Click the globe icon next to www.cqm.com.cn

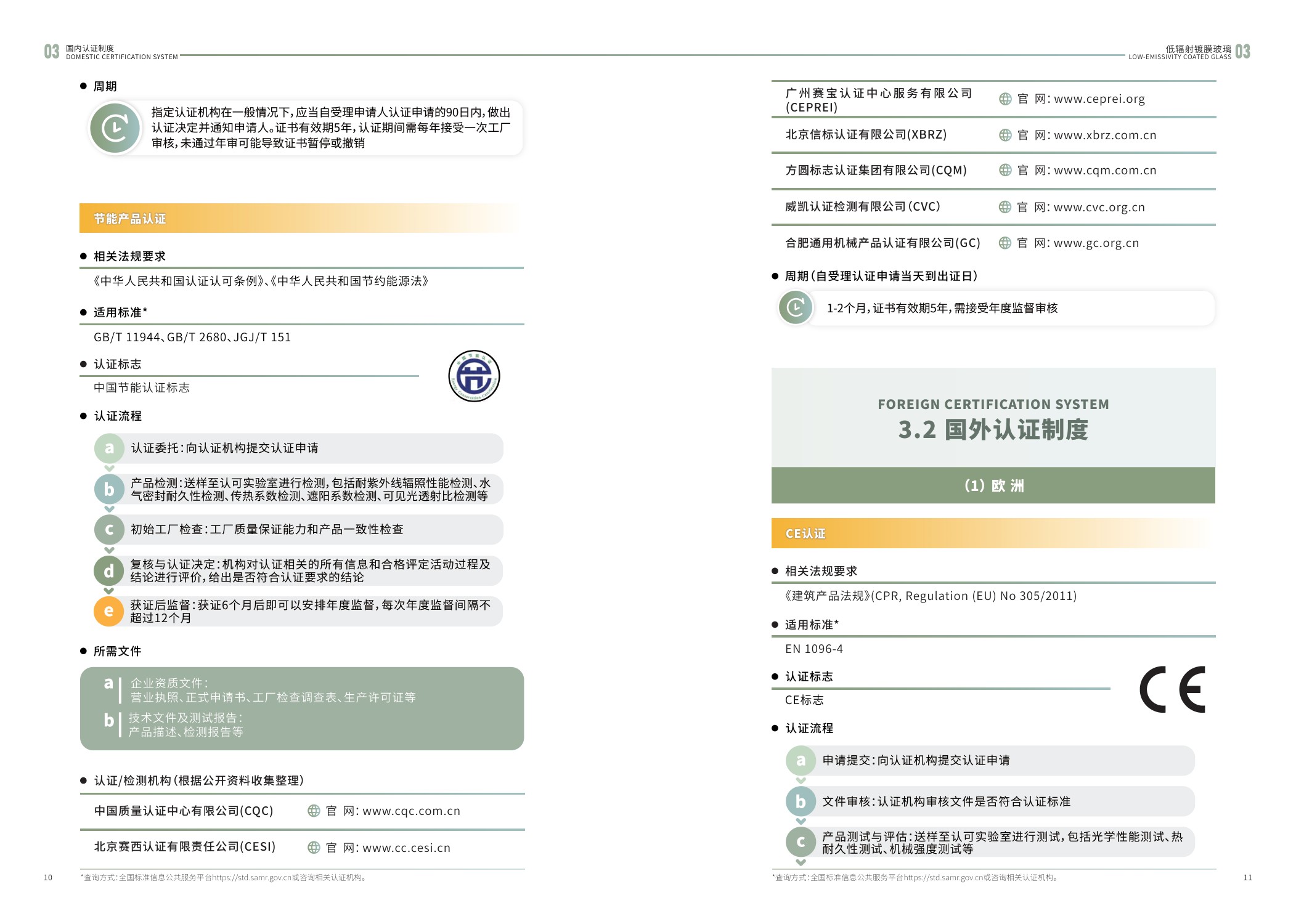1005,170
